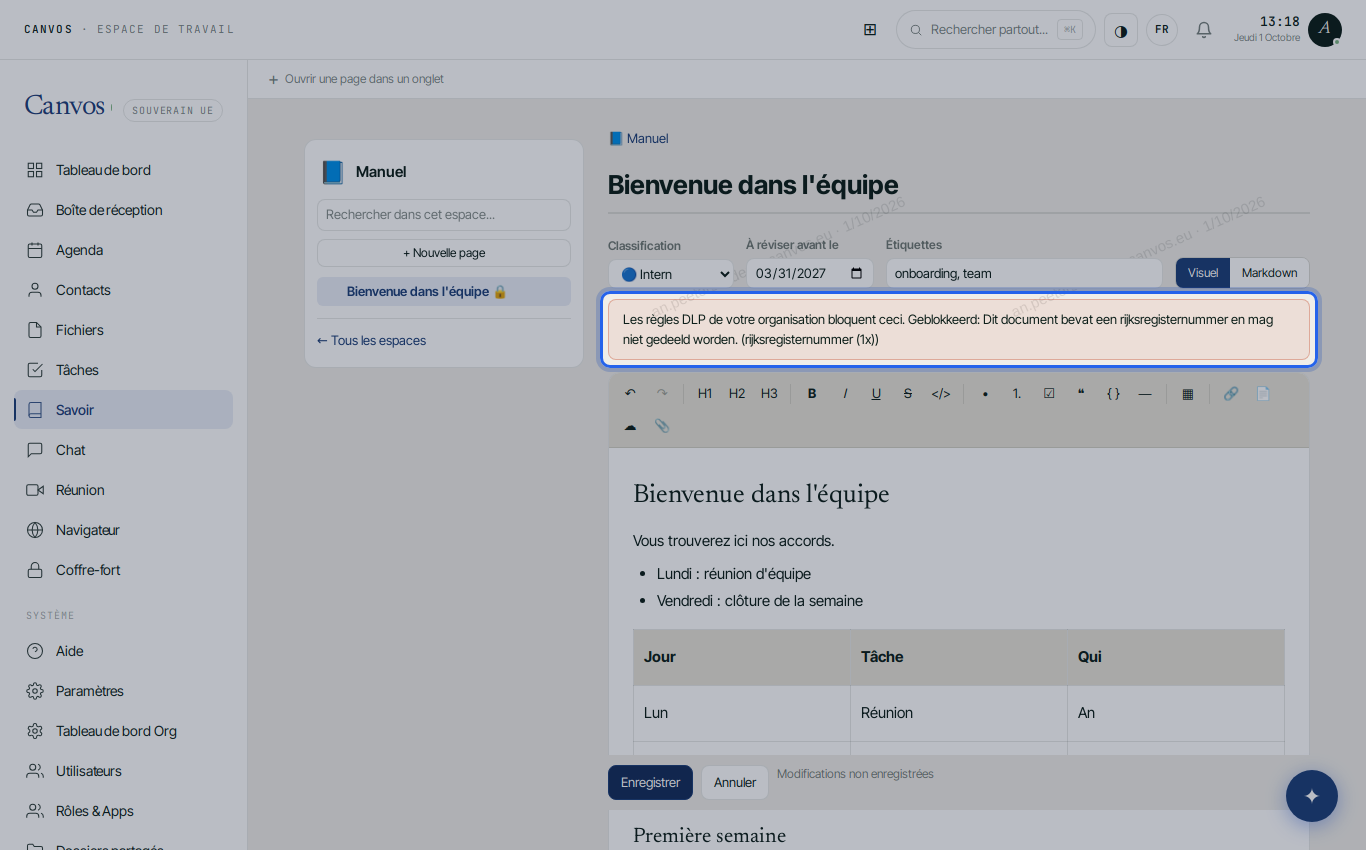This screenshot has height=850, width=1366.
Task: Toggle italic formatting
Action: tap(844, 393)
